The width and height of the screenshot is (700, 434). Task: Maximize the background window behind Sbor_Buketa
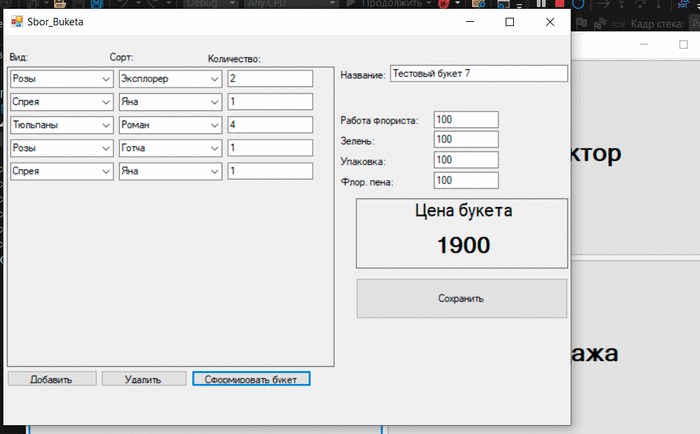(x=683, y=44)
